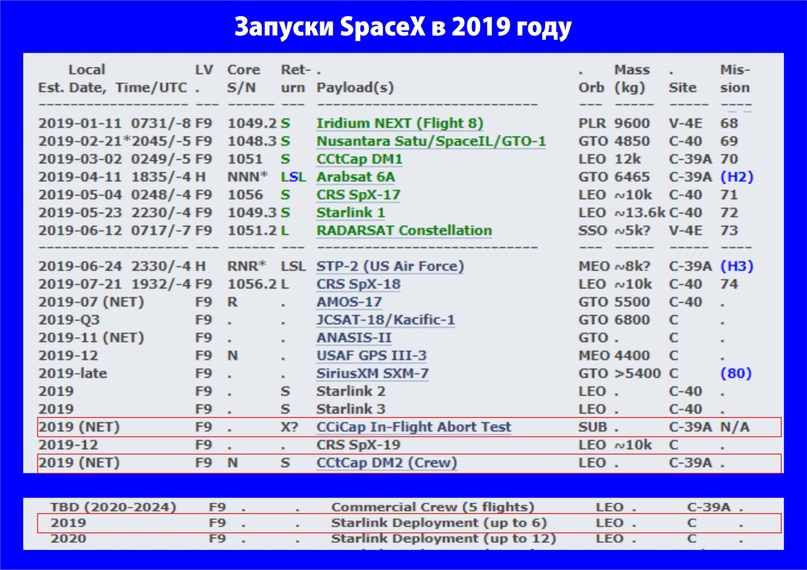
Task: Click the Starlink 1 payload link
Action: pos(351,213)
